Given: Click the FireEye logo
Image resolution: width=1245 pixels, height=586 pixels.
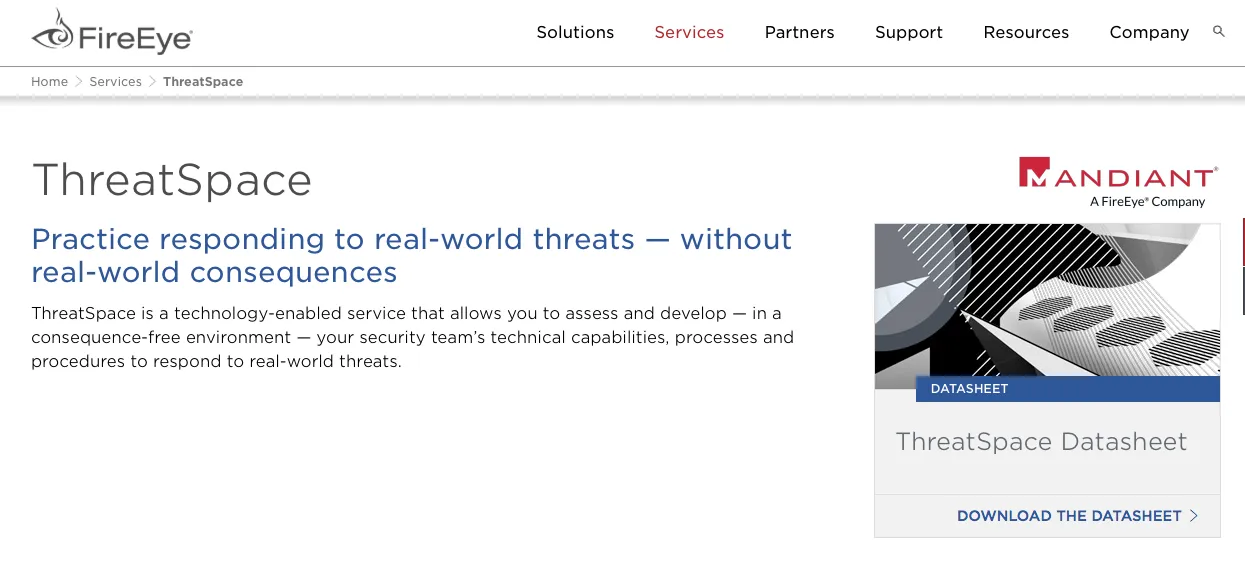Looking at the screenshot, I should (112, 32).
